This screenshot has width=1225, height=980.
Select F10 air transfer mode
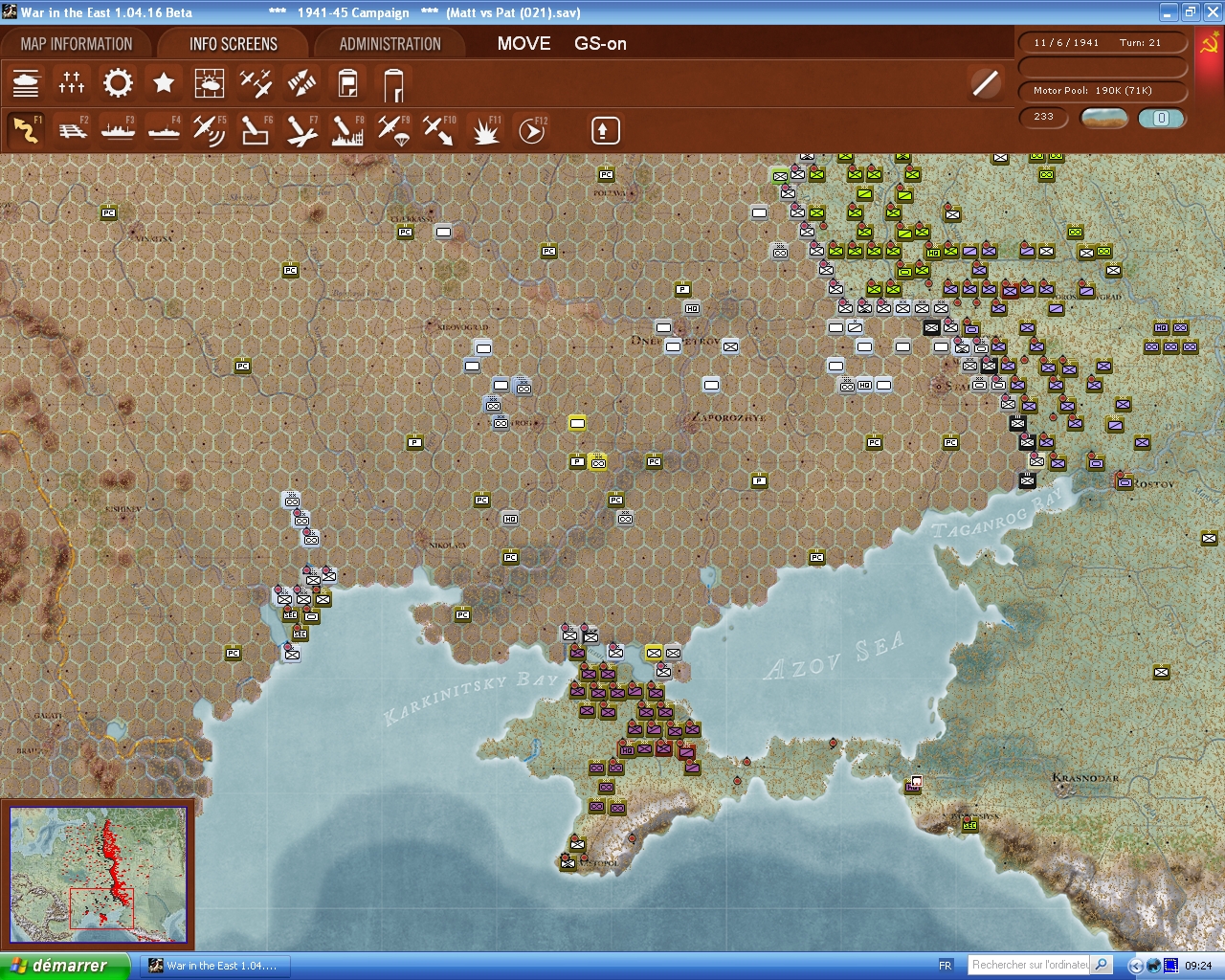coord(439,130)
